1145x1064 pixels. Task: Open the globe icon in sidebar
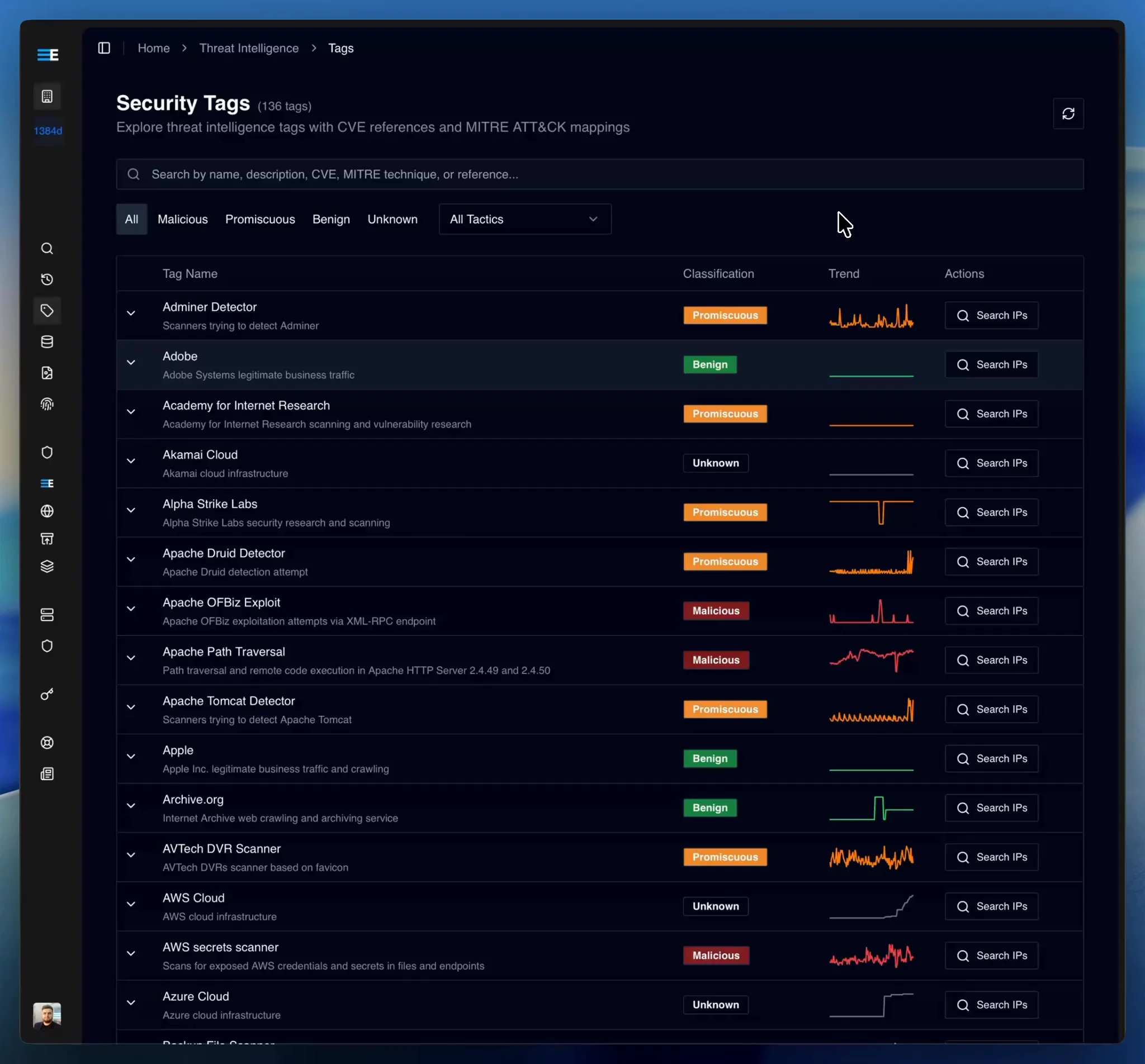point(47,511)
